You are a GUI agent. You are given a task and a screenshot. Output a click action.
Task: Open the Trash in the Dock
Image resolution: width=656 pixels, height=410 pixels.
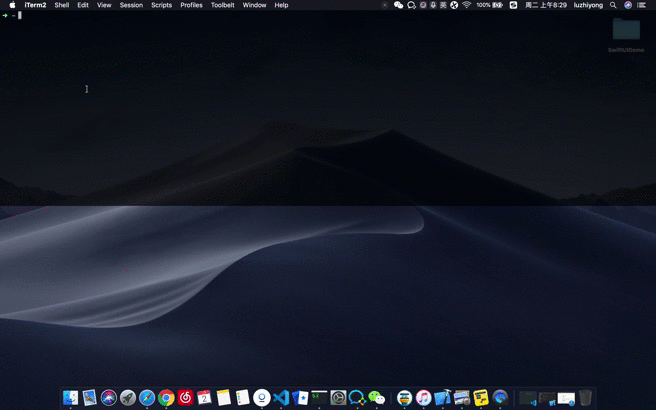[585, 397]
